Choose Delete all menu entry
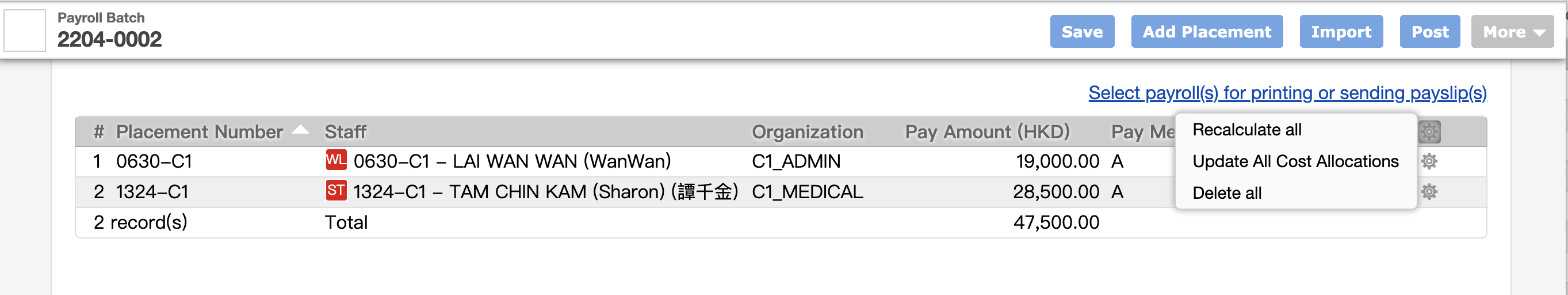 click(x=1226, y=193)
